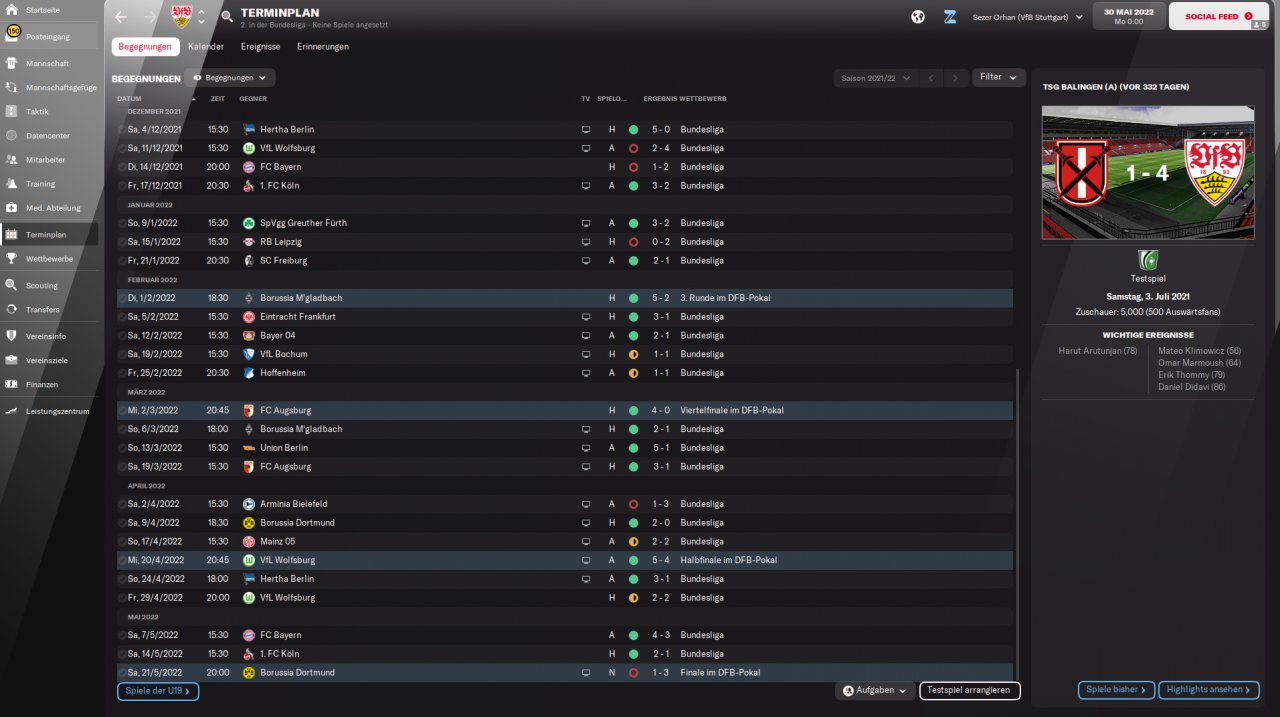Select the 5-4 Halbfinale im DFB-Pokal row
The width and height of the screenshot is (1280, 717).
tap(564, 560)
